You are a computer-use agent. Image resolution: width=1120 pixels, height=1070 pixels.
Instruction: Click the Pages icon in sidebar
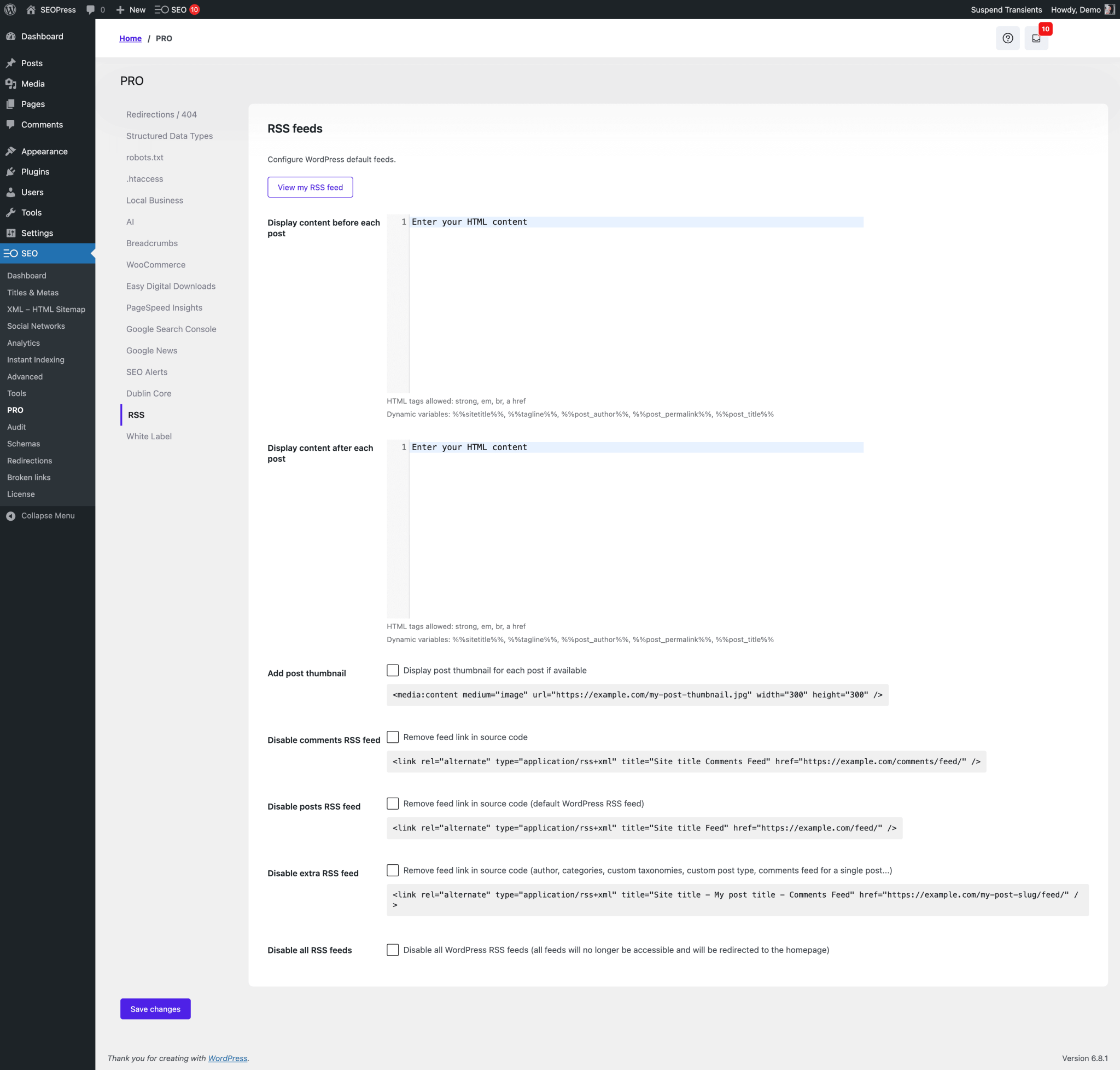11,104
